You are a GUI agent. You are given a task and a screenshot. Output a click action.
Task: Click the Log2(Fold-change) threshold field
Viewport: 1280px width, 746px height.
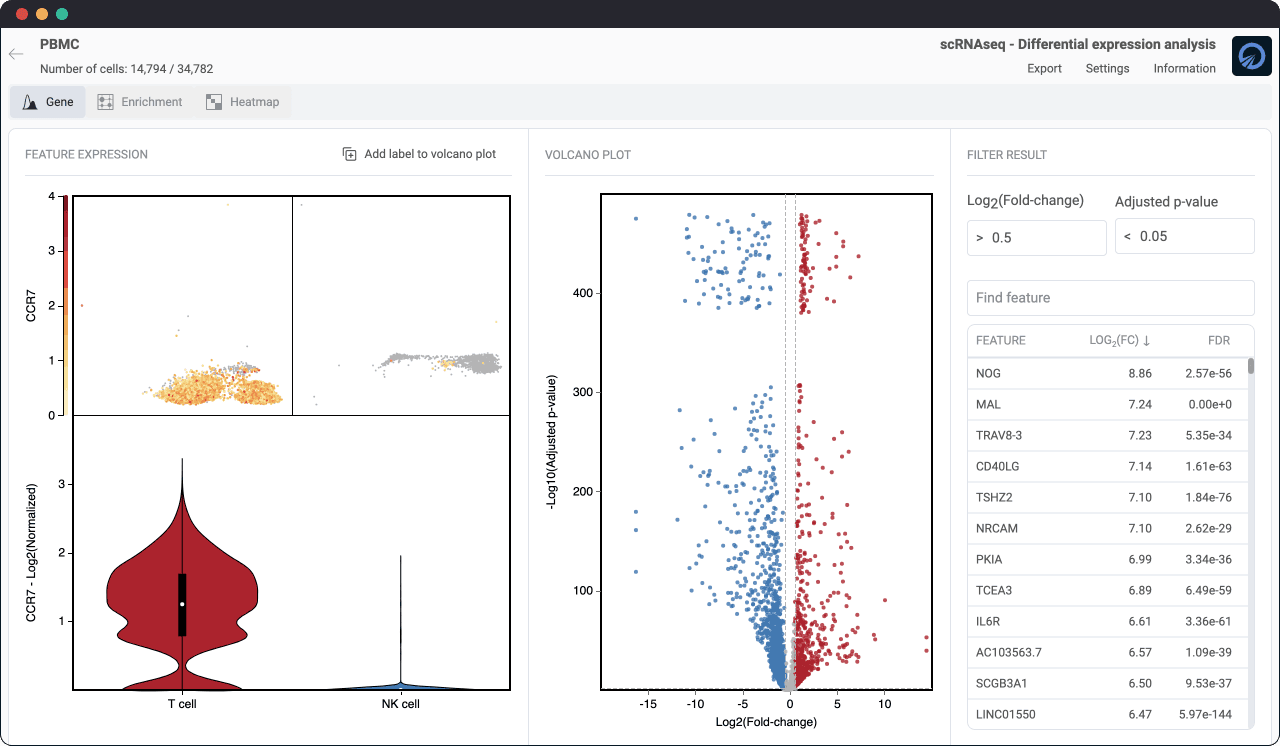tap(1036, 237)
